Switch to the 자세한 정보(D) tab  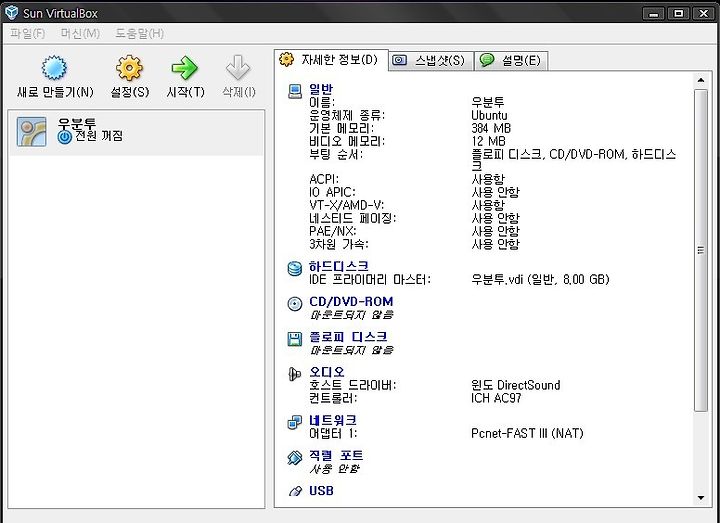click(x=331, y=60)
